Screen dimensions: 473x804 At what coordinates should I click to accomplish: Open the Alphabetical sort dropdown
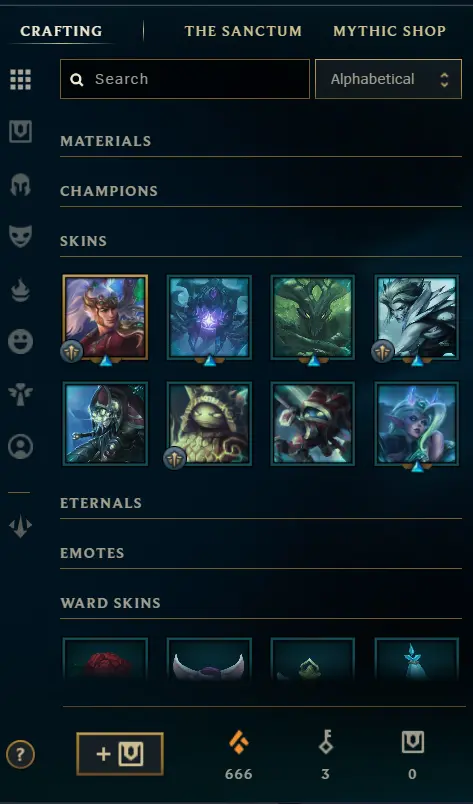coord(388,79)
